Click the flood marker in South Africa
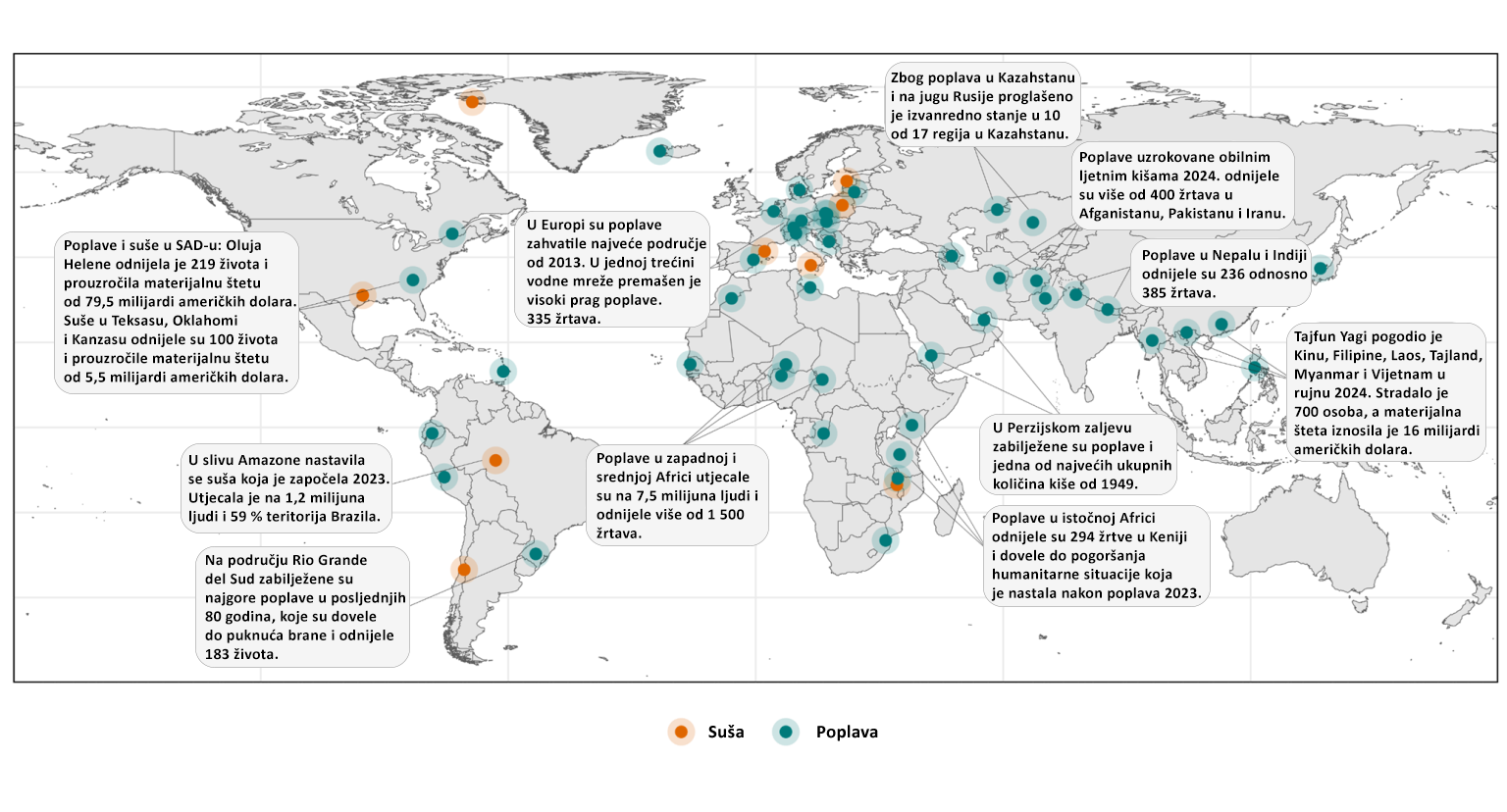Screen dimensions: 1507x812 (885, 540)
